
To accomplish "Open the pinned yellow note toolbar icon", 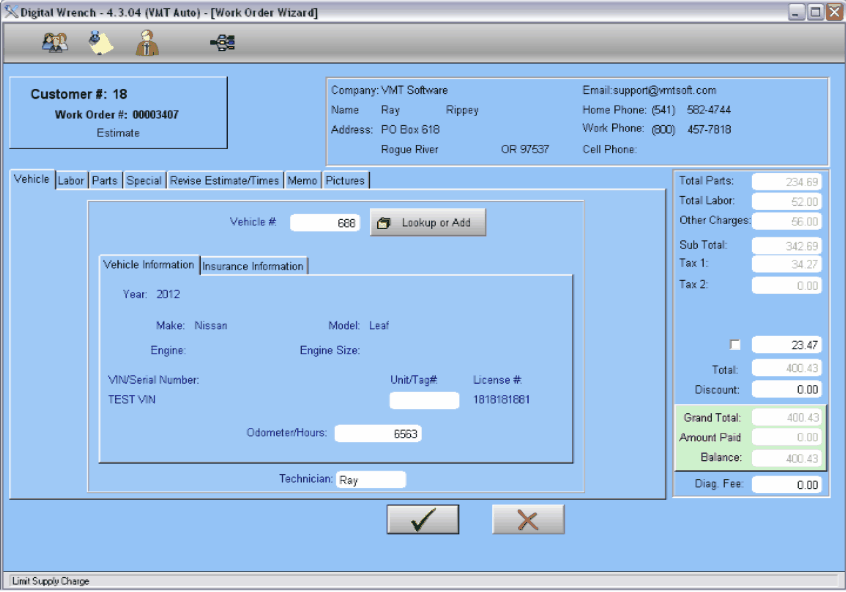I will (x=101, y=43).
